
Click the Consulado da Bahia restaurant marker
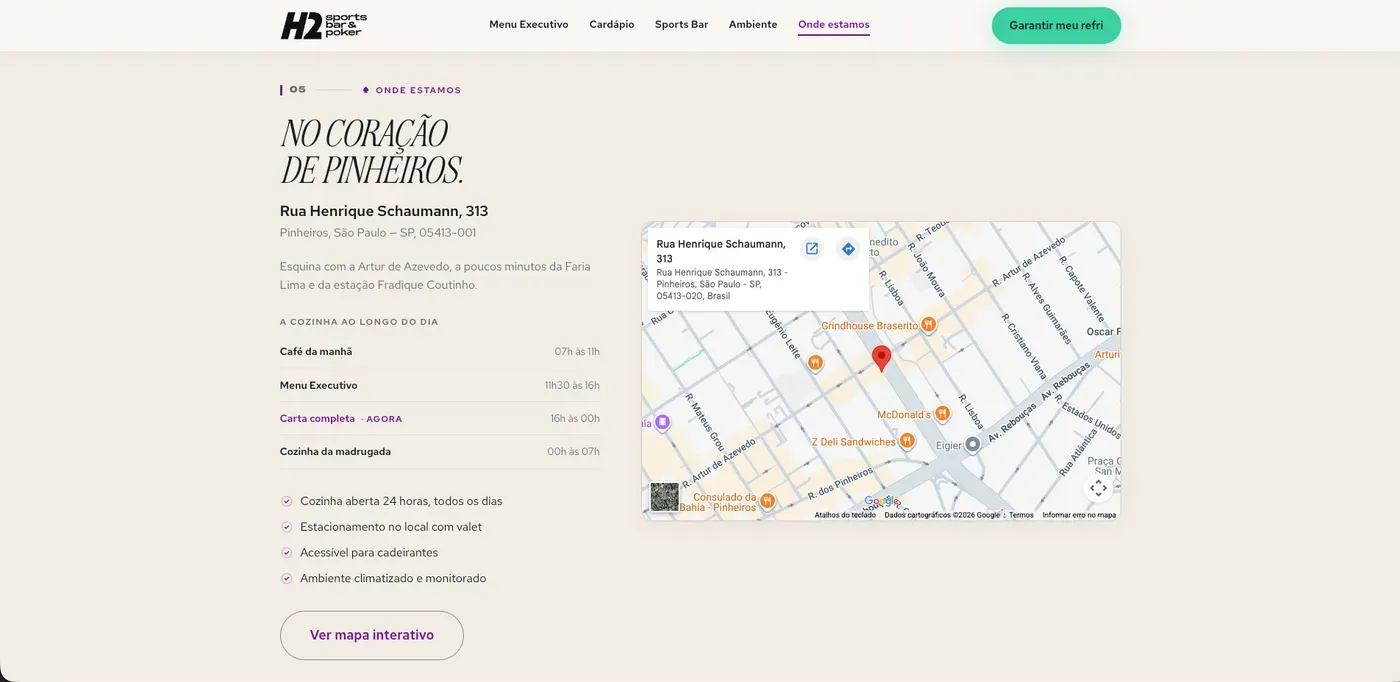[767, 501]
